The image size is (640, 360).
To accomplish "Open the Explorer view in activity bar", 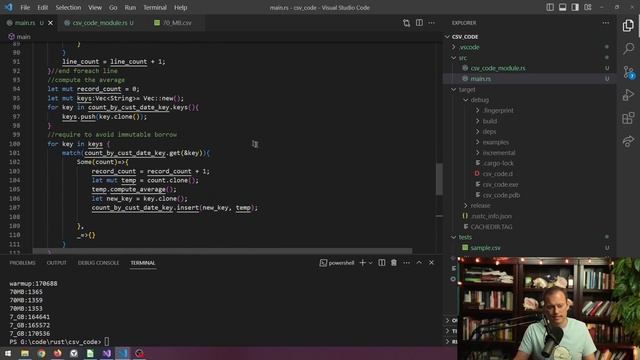I will [628, 26].
